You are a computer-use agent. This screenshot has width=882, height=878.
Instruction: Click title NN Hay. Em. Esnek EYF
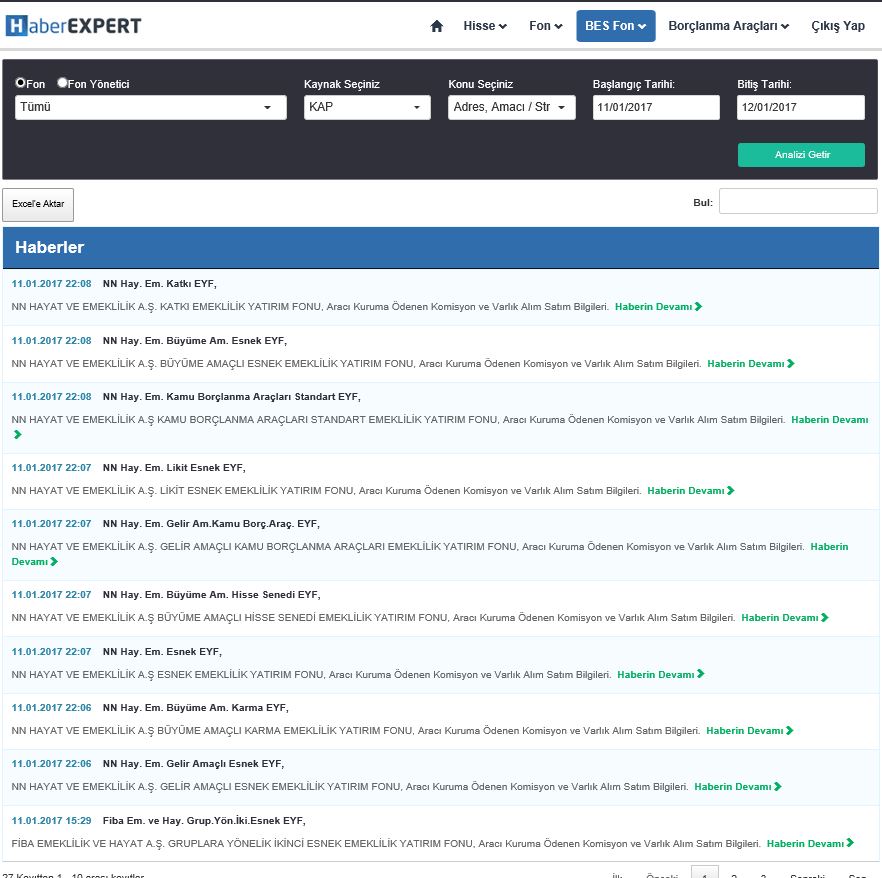[x=162, y=651]
